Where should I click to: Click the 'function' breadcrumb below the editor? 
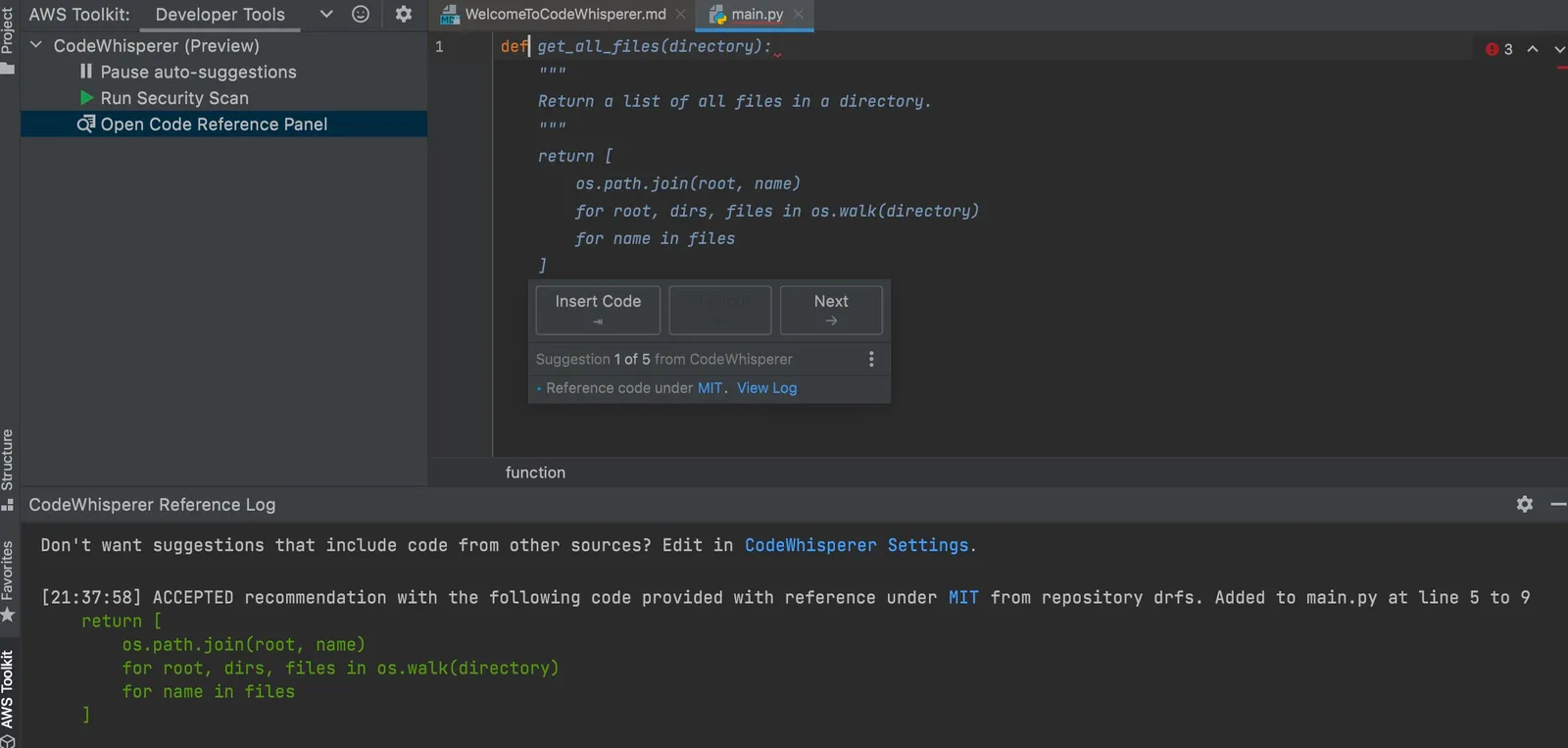tap(535, 473)
